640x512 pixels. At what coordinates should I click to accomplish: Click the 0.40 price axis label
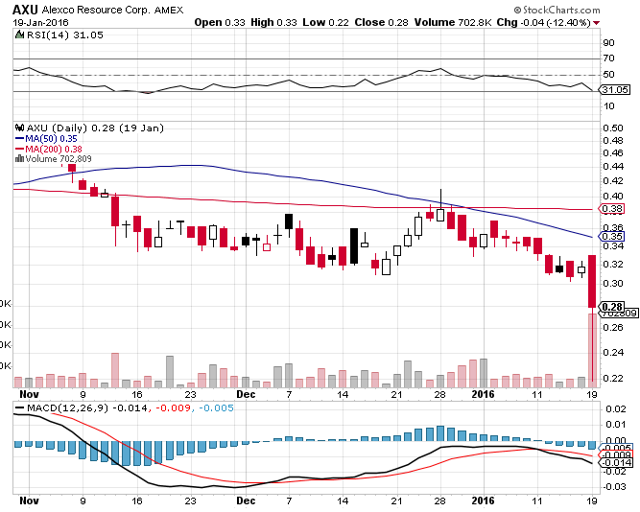point(613,196)
